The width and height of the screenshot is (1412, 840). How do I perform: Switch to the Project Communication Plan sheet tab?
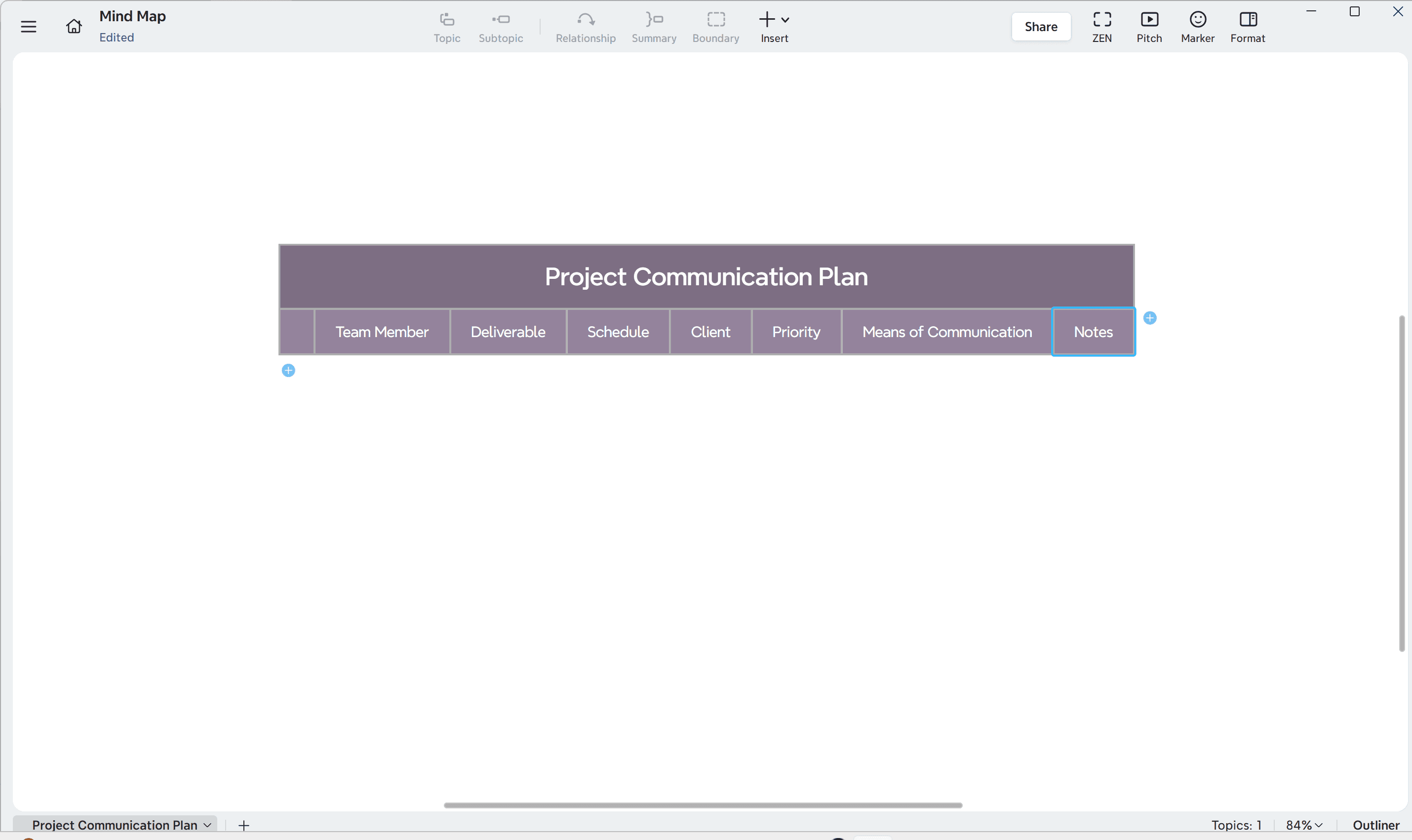pyautogui.click(x=113, y=825)
